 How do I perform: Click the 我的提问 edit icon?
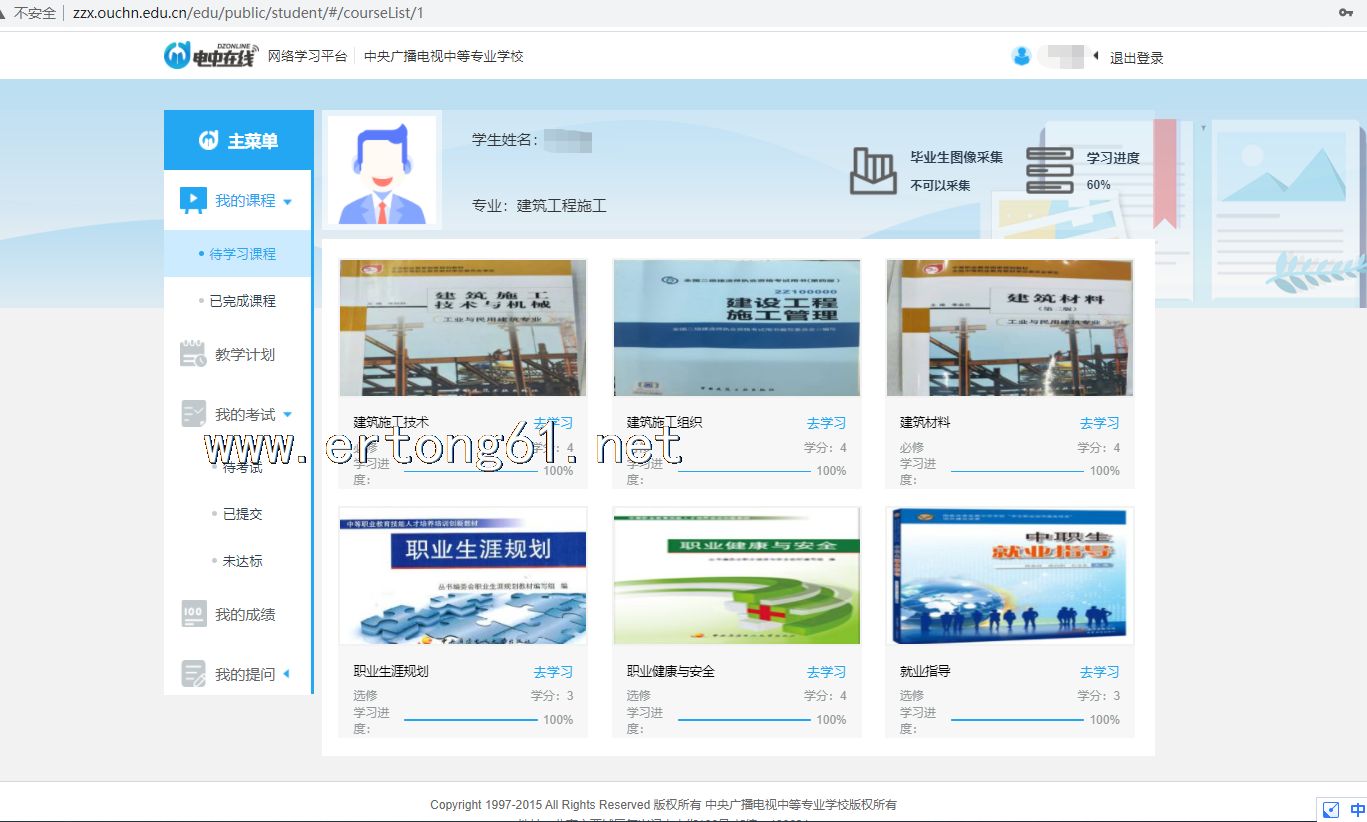(193, 674)
